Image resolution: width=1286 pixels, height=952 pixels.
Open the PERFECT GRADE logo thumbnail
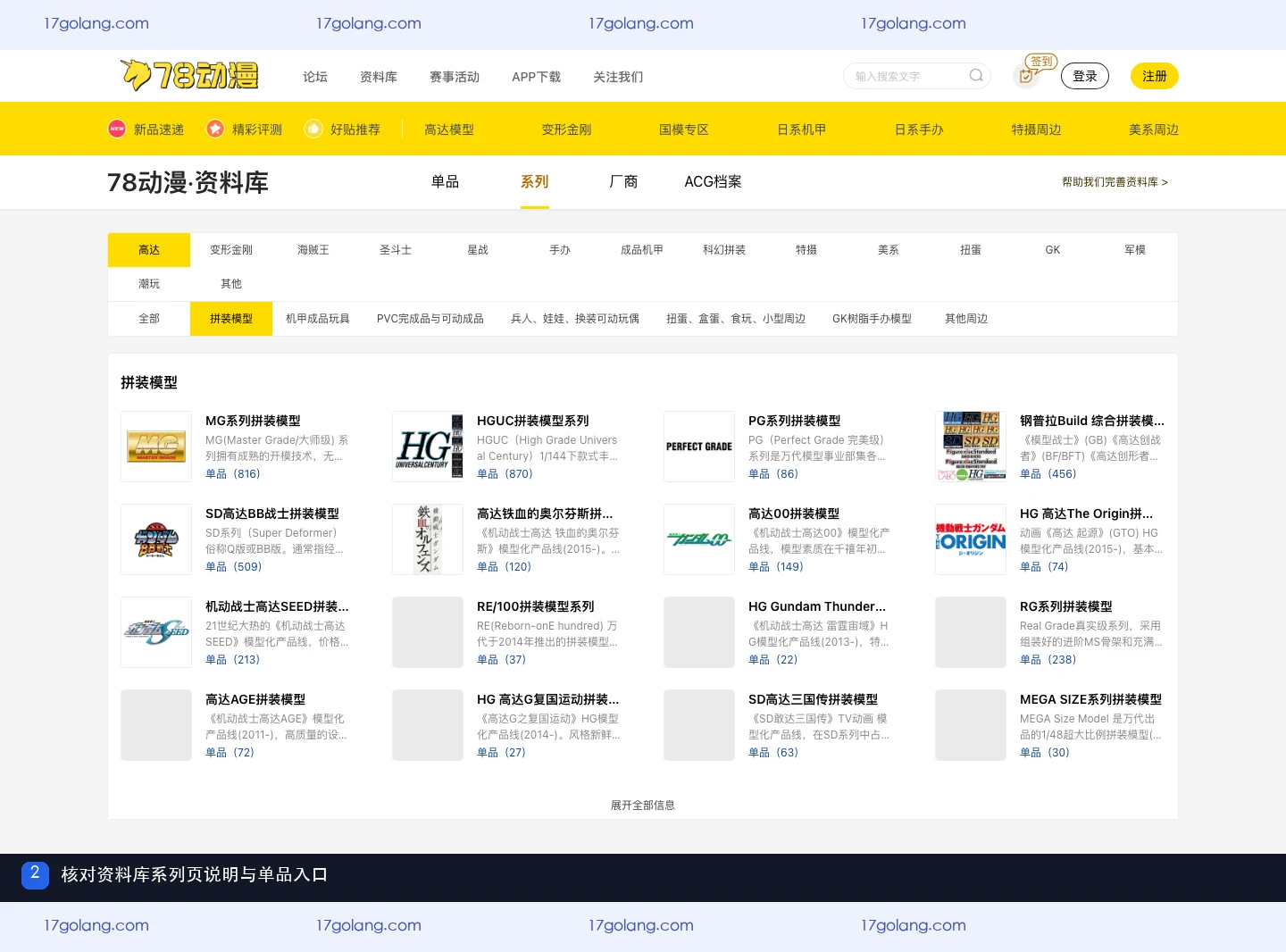click(x=699, y=447)
